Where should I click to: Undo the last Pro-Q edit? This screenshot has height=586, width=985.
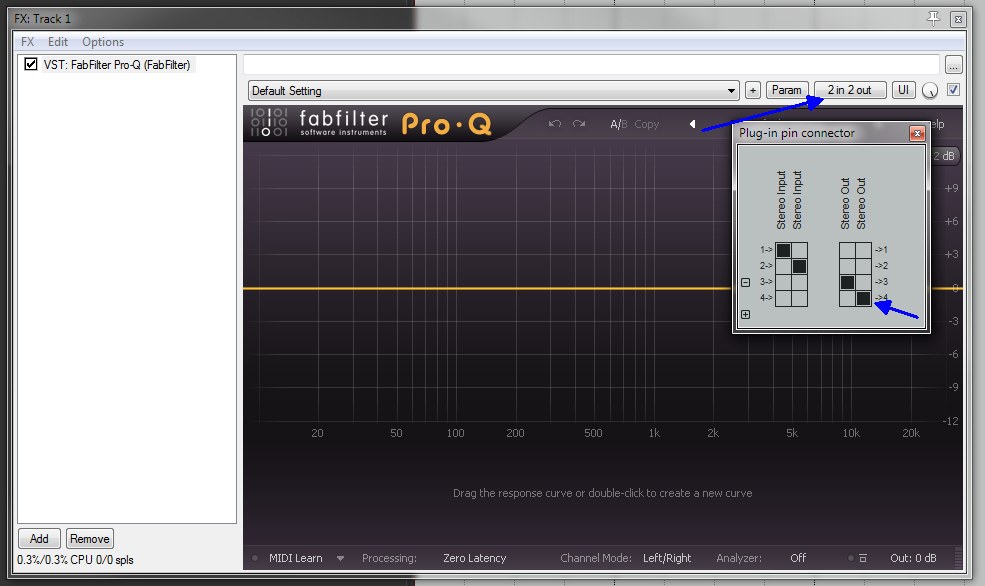[554, 124]
